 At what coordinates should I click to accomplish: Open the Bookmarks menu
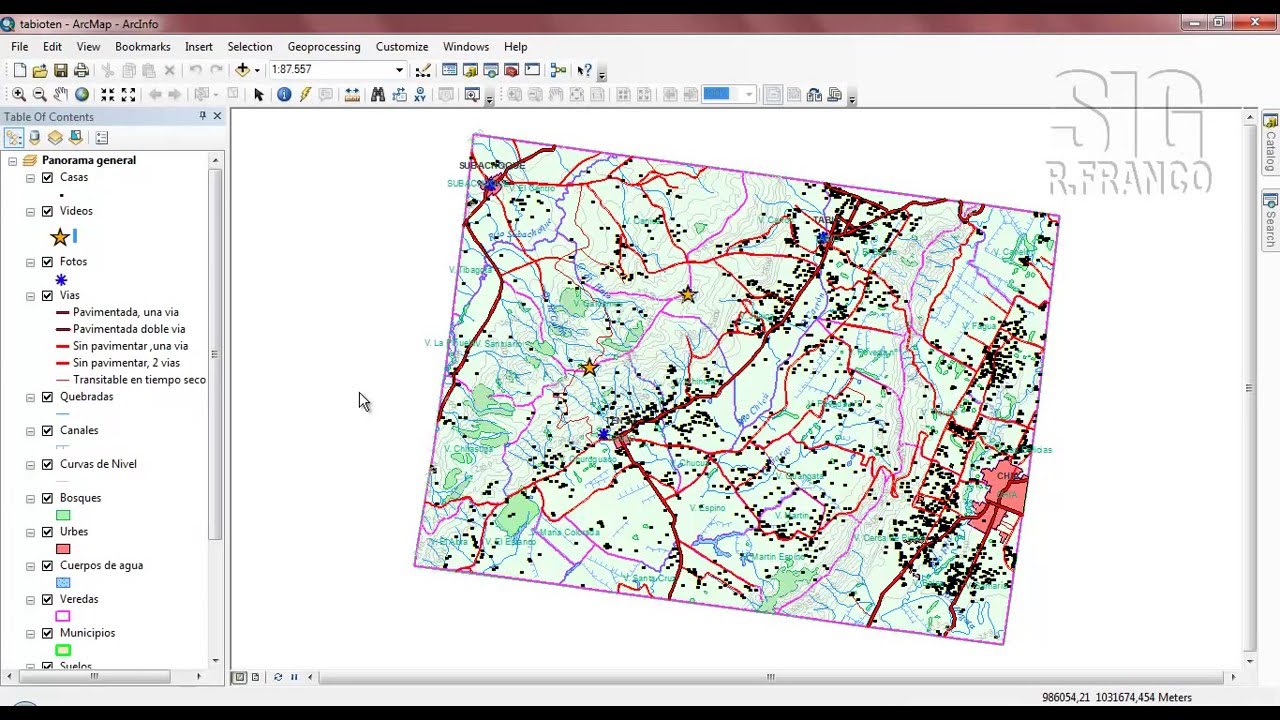pyautogui.click(x=143, y=47)
